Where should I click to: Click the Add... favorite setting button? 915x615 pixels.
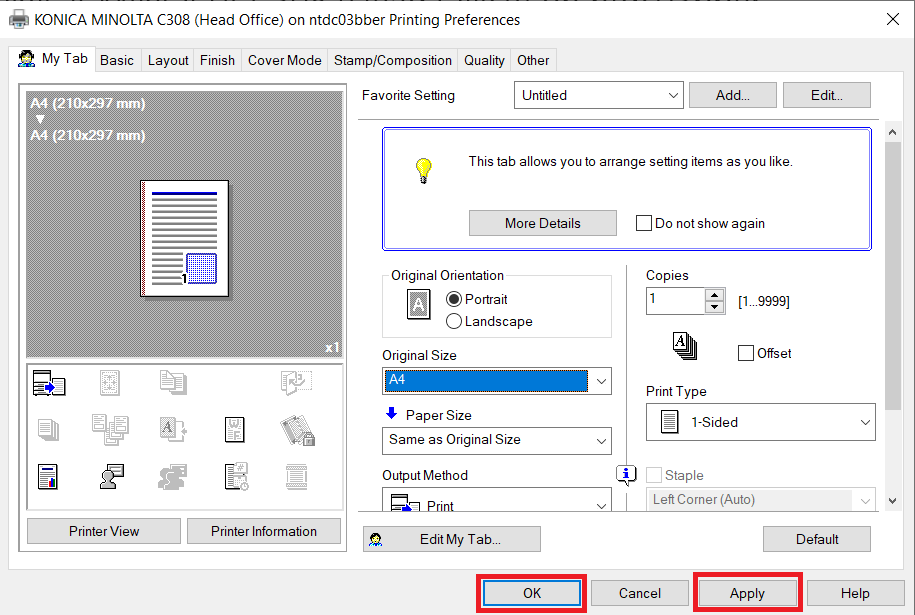click(x=733, y=95)
